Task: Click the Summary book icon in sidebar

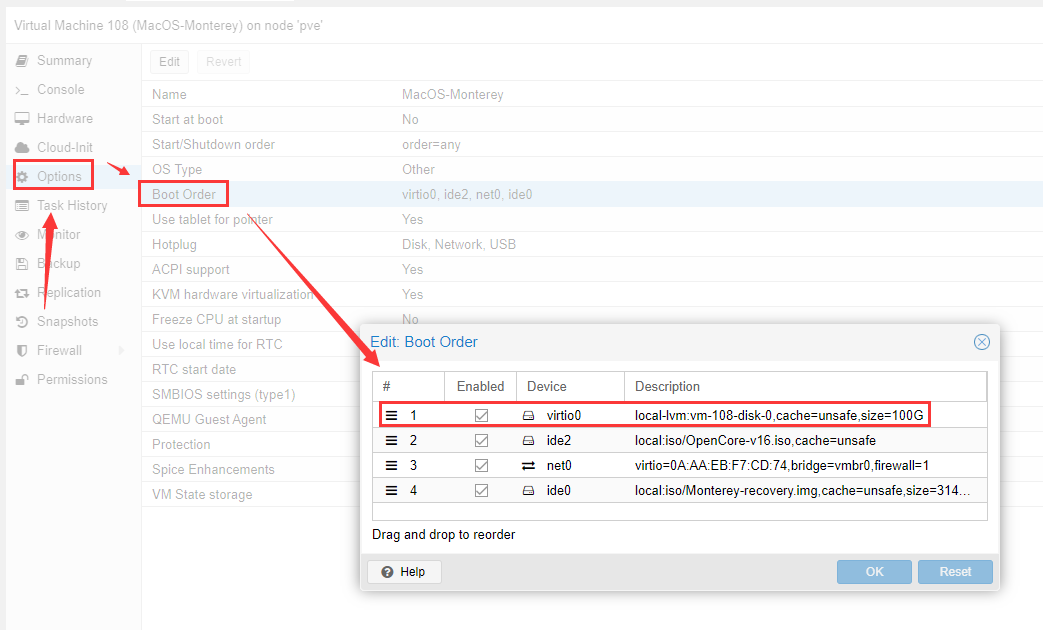Action: coord(21,61)
